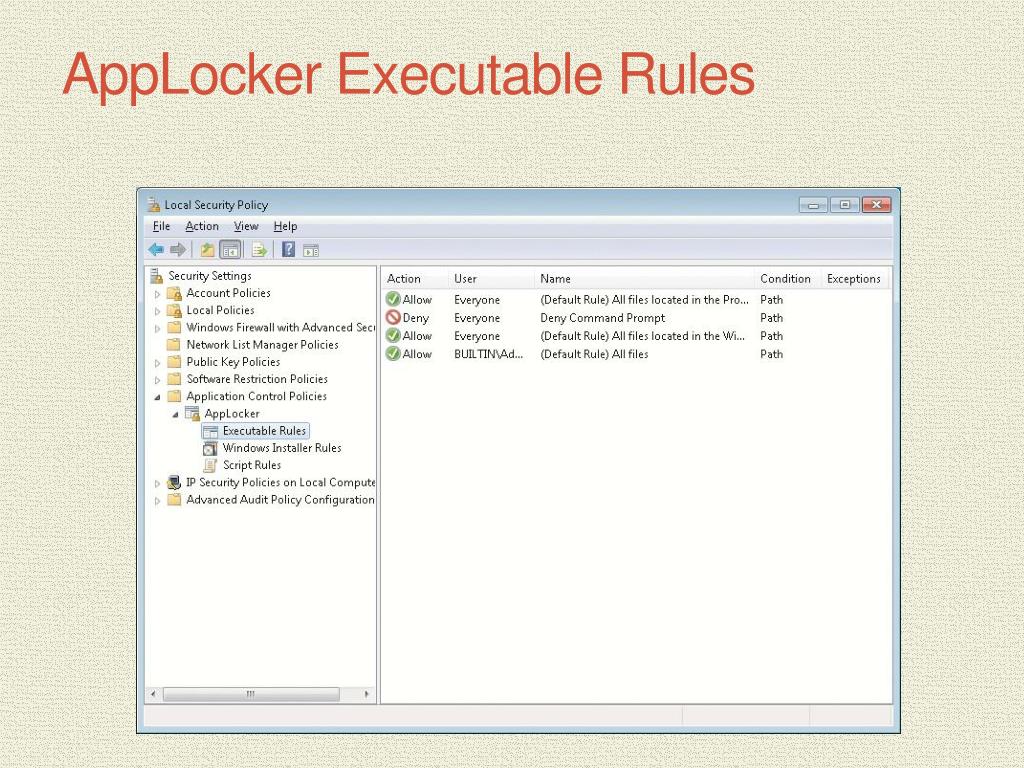Toggle the Show/Hide Console Tree icon
The width and height of the screenshot is (1024, 768).
(x=231, y=249)
